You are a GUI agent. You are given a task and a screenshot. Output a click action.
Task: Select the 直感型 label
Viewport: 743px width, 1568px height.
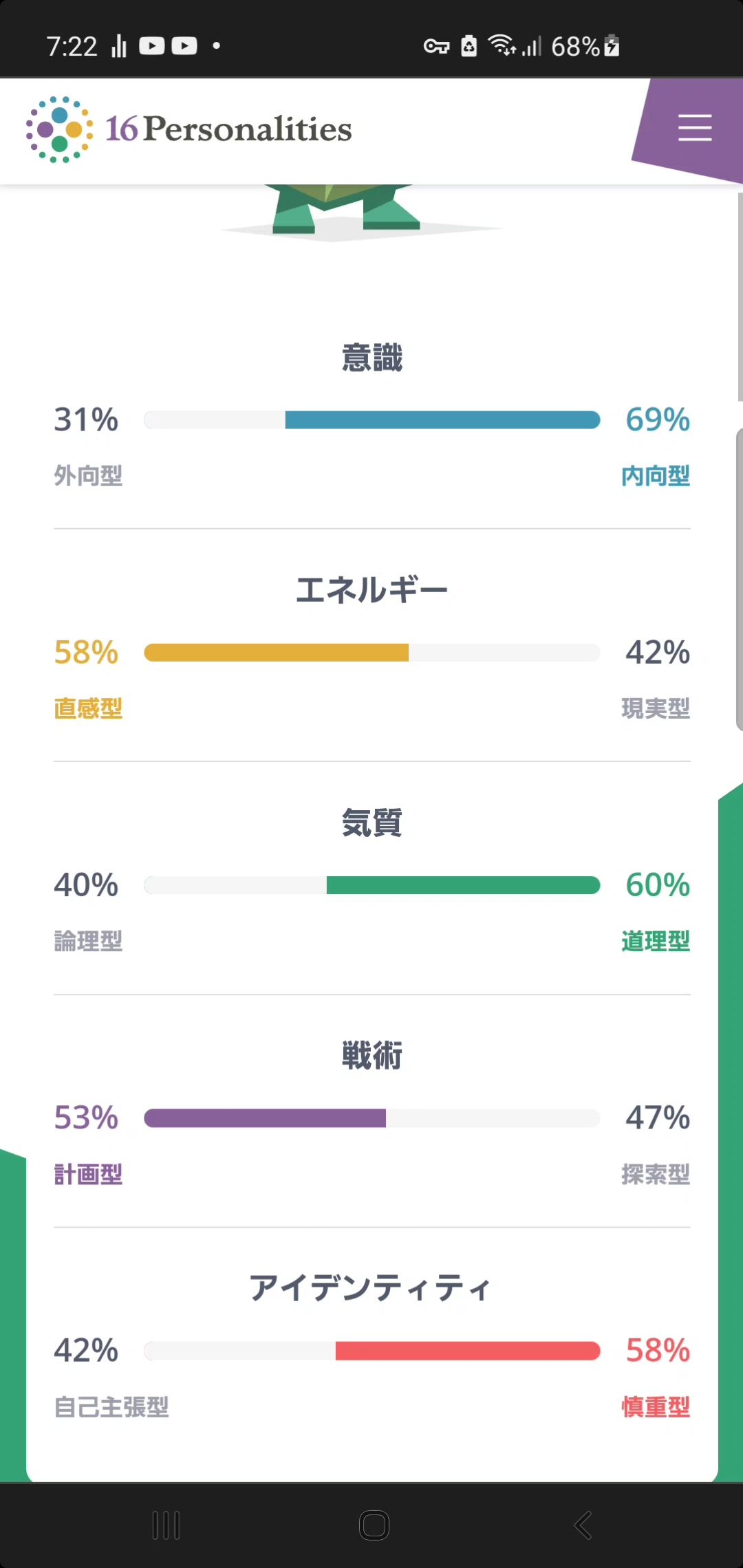coord(88,708)
